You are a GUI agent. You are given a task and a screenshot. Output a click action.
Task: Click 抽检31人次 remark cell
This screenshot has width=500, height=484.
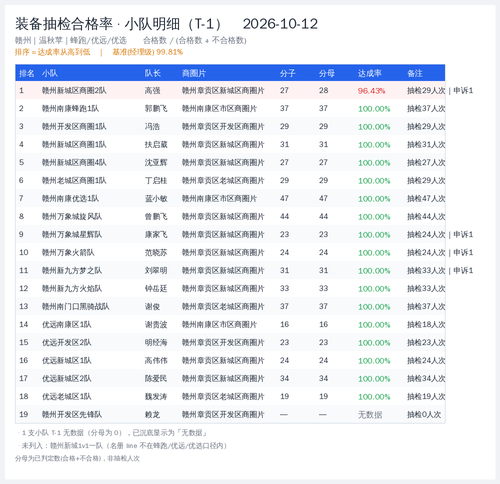426,145
